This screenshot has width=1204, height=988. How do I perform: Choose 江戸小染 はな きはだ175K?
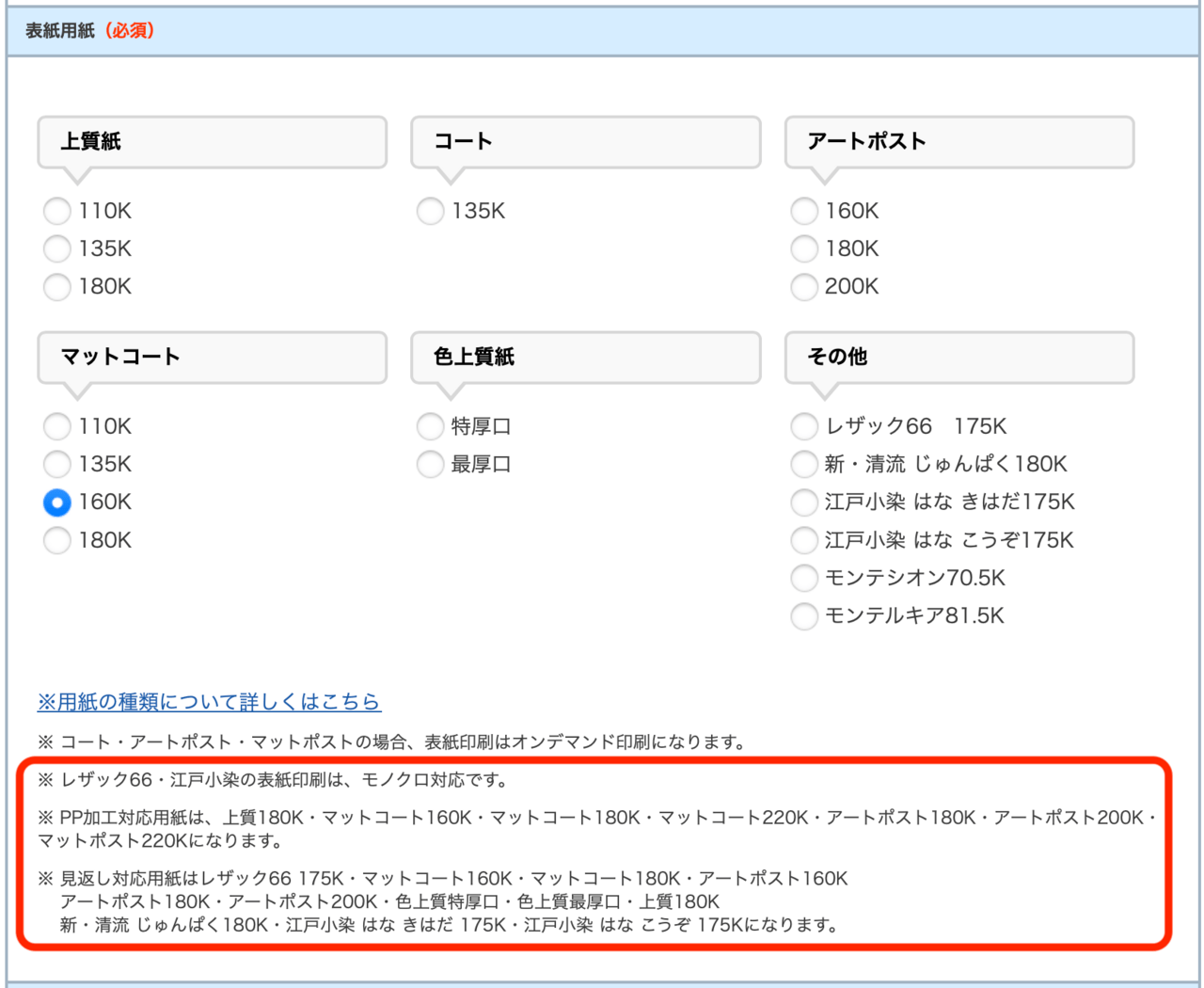804,502
